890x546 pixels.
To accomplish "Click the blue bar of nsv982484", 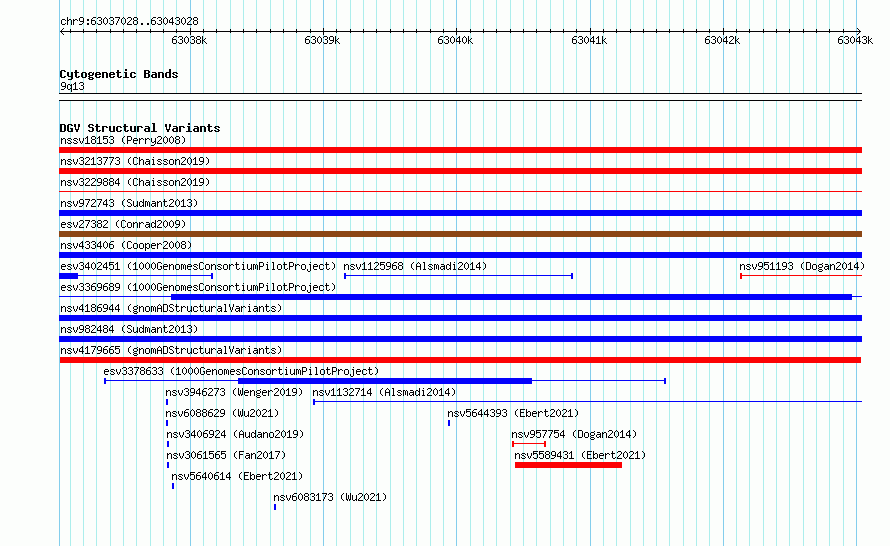I will coord(460,339).
